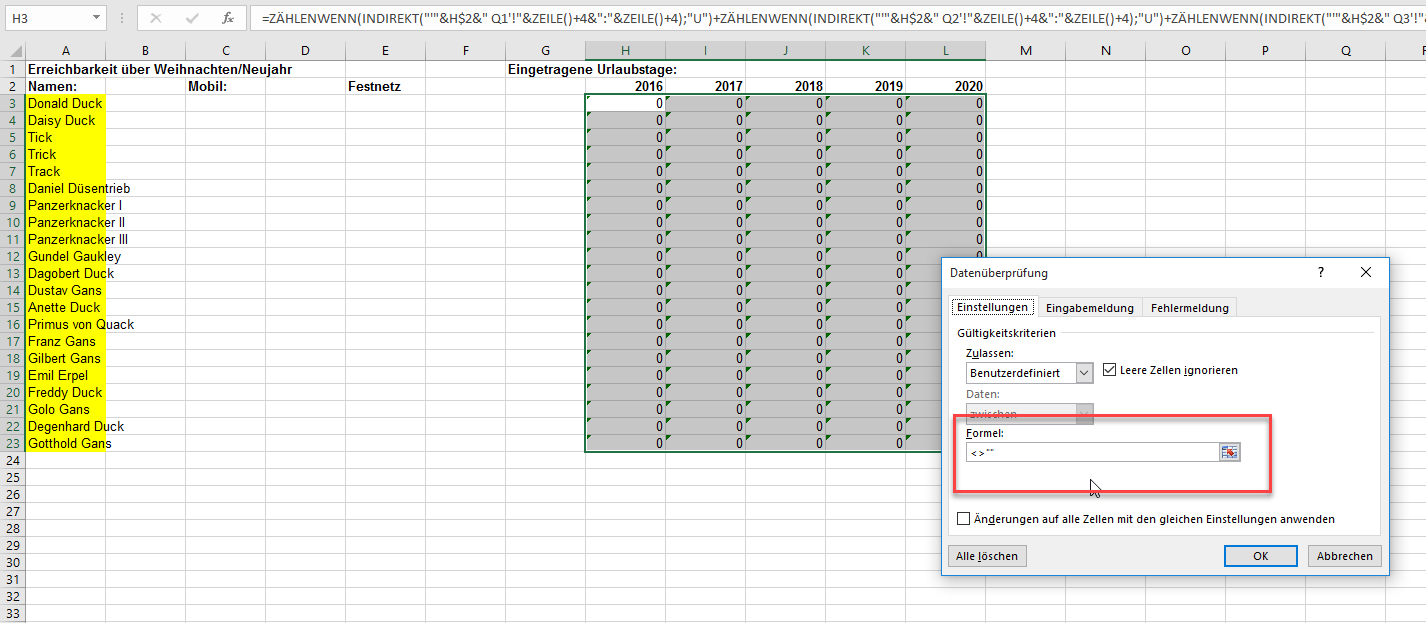The image size is (1426, 623).
Task: Enable Änderungen auf alle Zellen anwenden checkbox
Action: pos(964,519)
